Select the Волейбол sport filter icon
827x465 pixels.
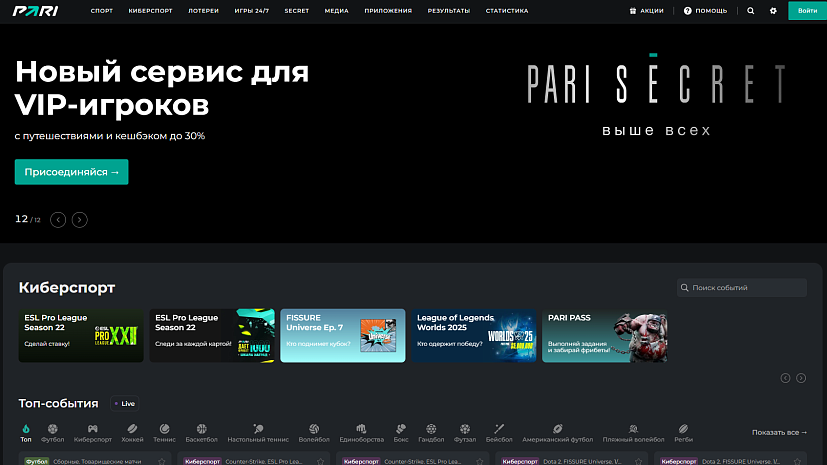click(x=313, y=428)
